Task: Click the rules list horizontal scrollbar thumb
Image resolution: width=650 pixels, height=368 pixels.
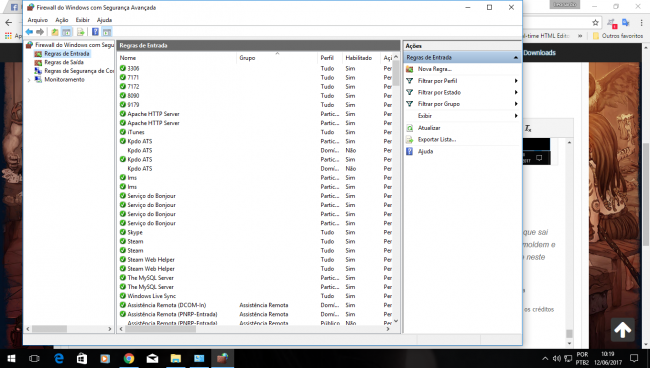Action: (x=160, y=329)
